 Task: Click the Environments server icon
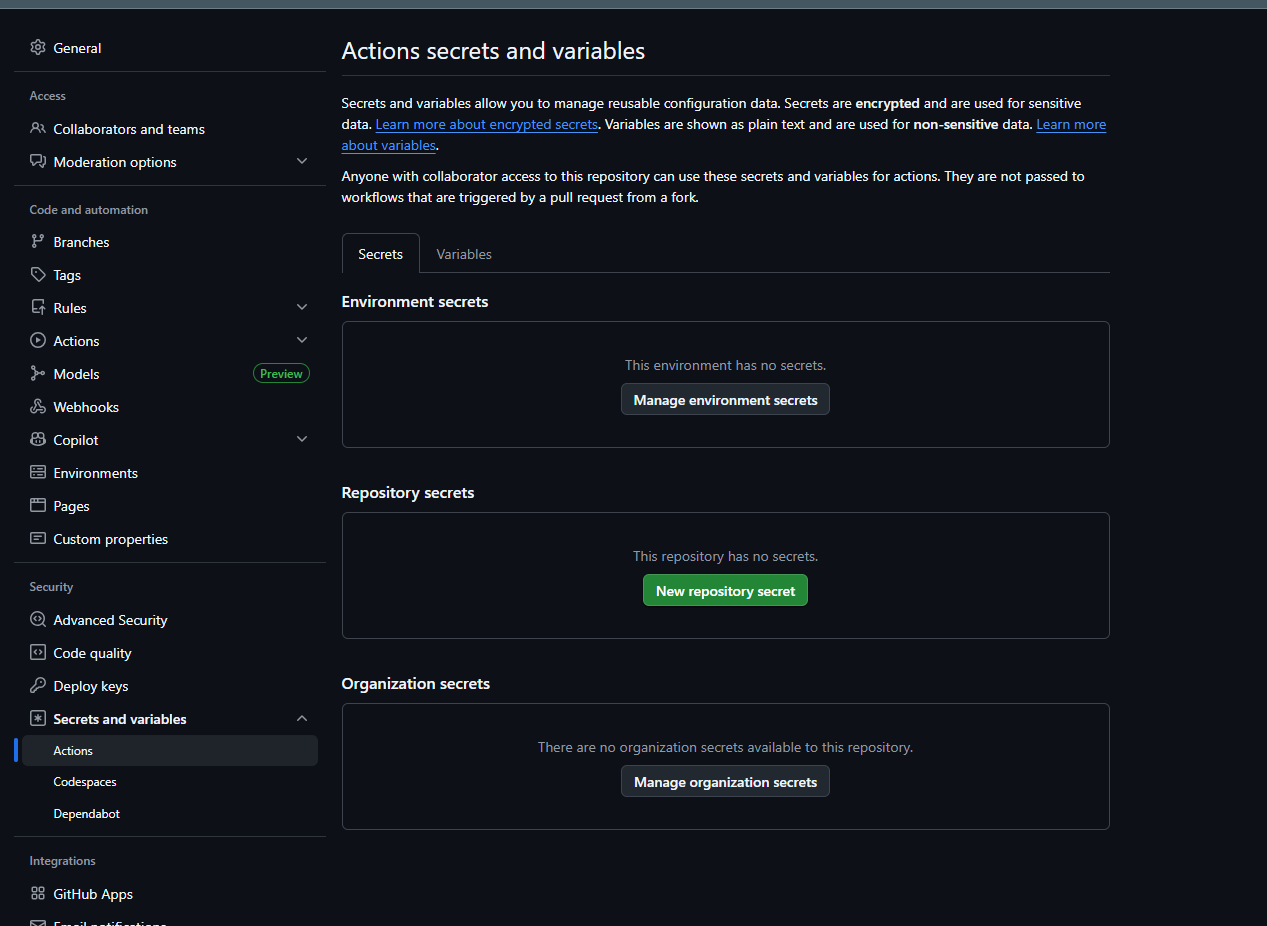(x=38, y=473)
